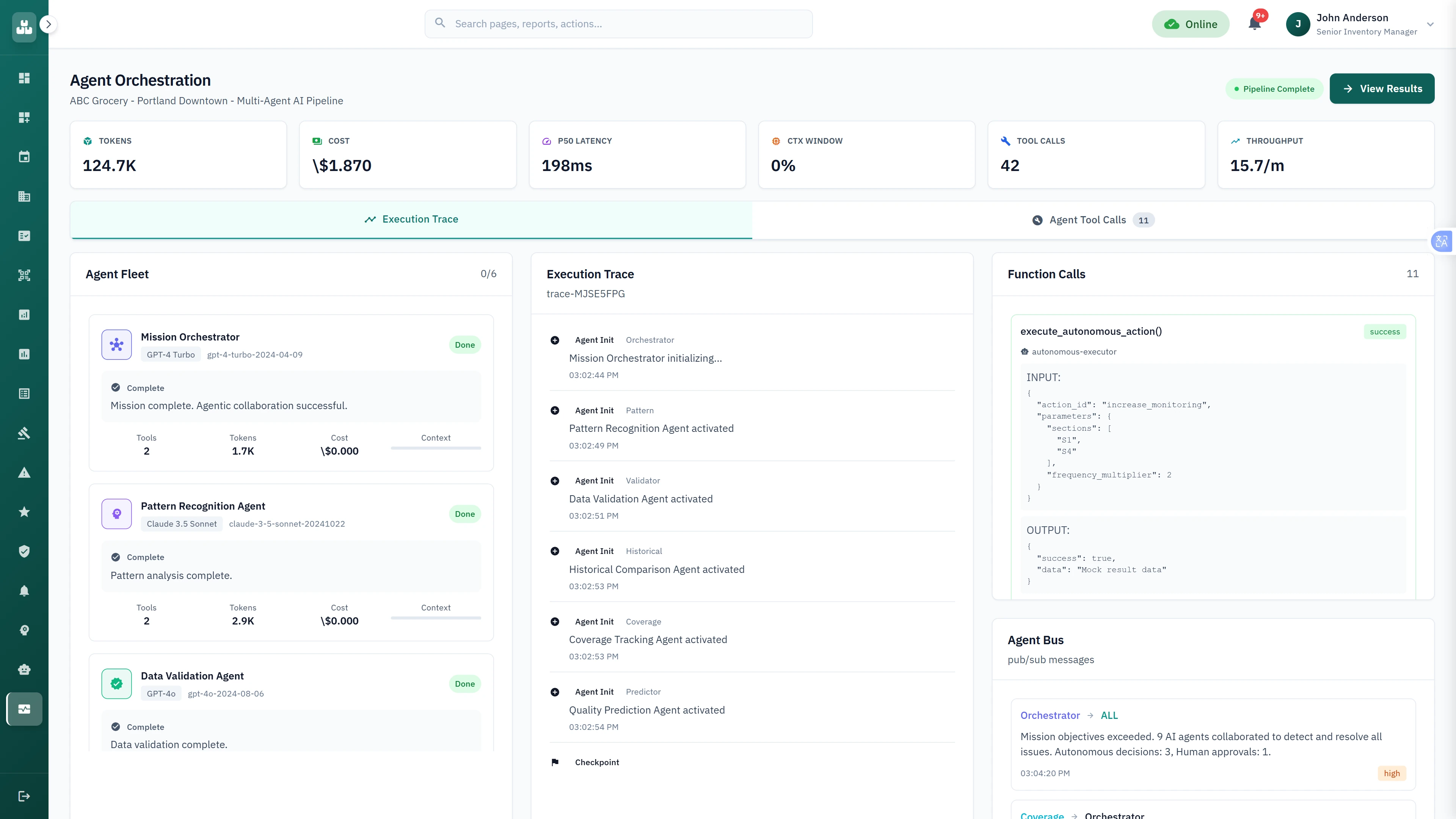Open the Orchestrator link in Agent Bus

pyautogui.click(x=1050, y=715)
